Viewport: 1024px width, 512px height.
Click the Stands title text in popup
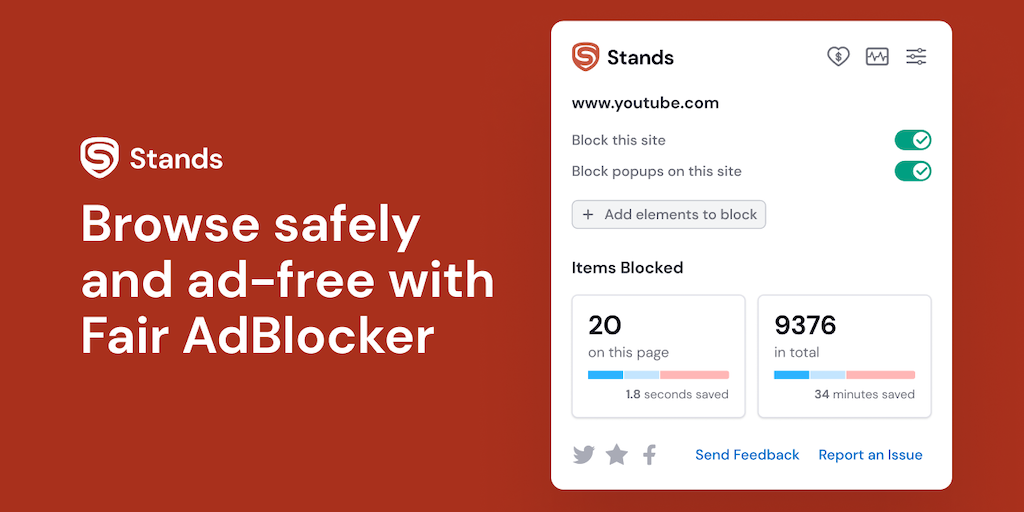coord(640,58)
